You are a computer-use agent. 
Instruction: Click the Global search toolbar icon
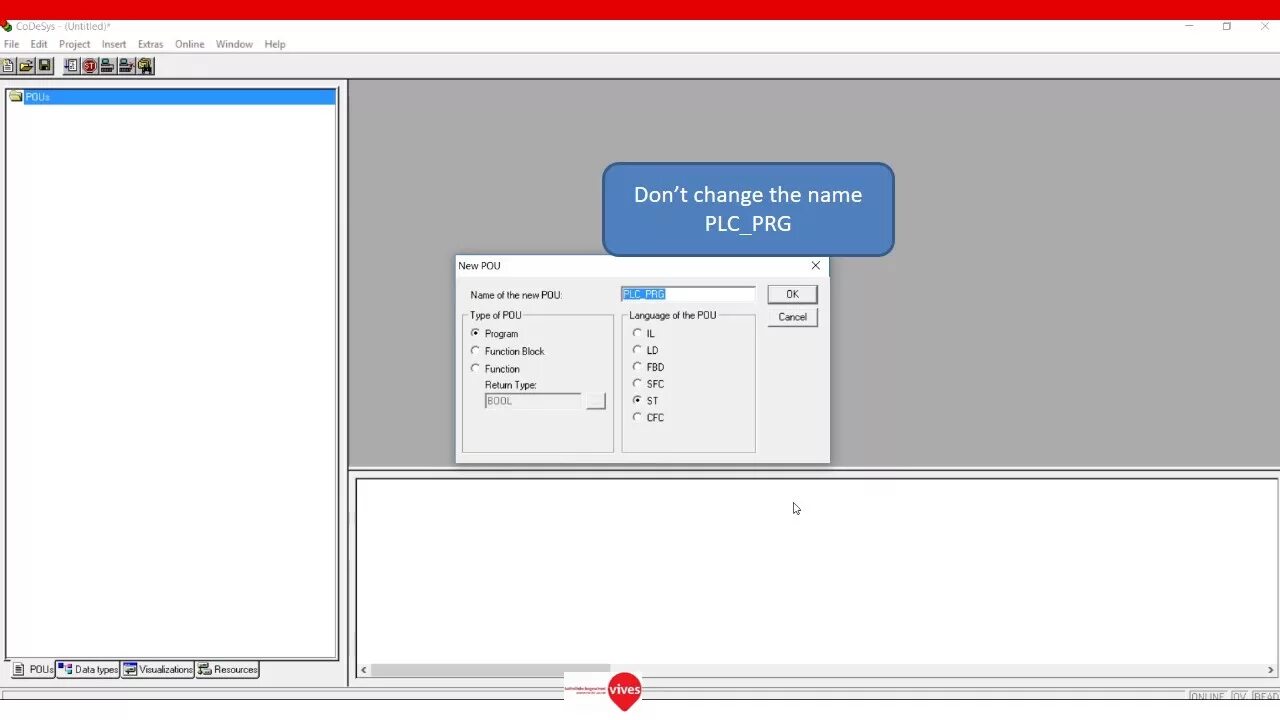[145, 66]
